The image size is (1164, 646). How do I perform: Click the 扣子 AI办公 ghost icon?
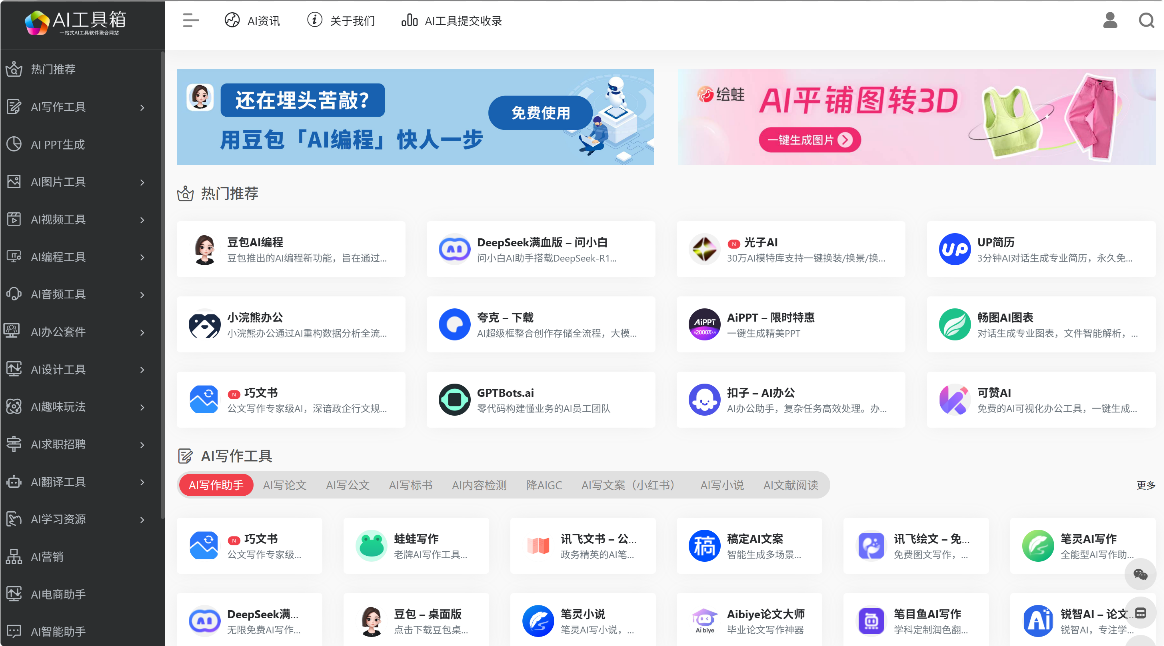pyautogui.click(x=704, y=400)
